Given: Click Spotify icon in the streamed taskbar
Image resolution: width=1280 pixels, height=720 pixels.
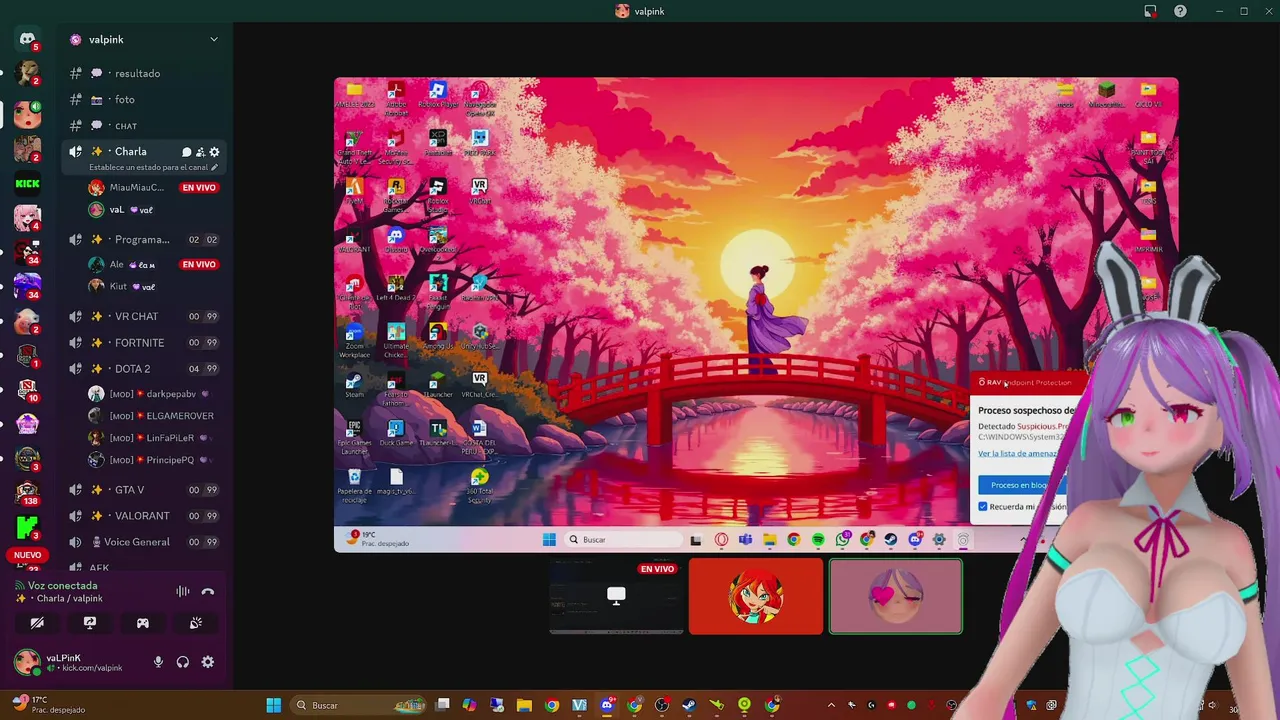Looking at the screenshot, I should [x=818, y=539].
